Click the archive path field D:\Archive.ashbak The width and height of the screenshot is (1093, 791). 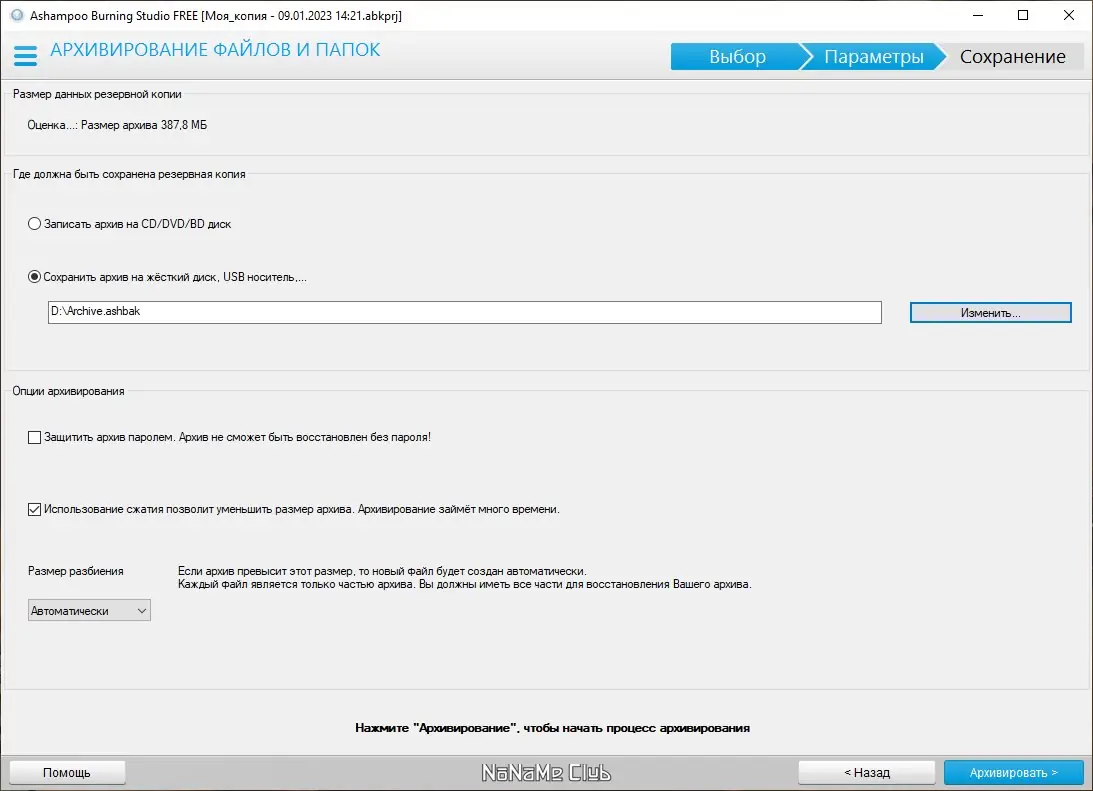(x=465, y=312)
